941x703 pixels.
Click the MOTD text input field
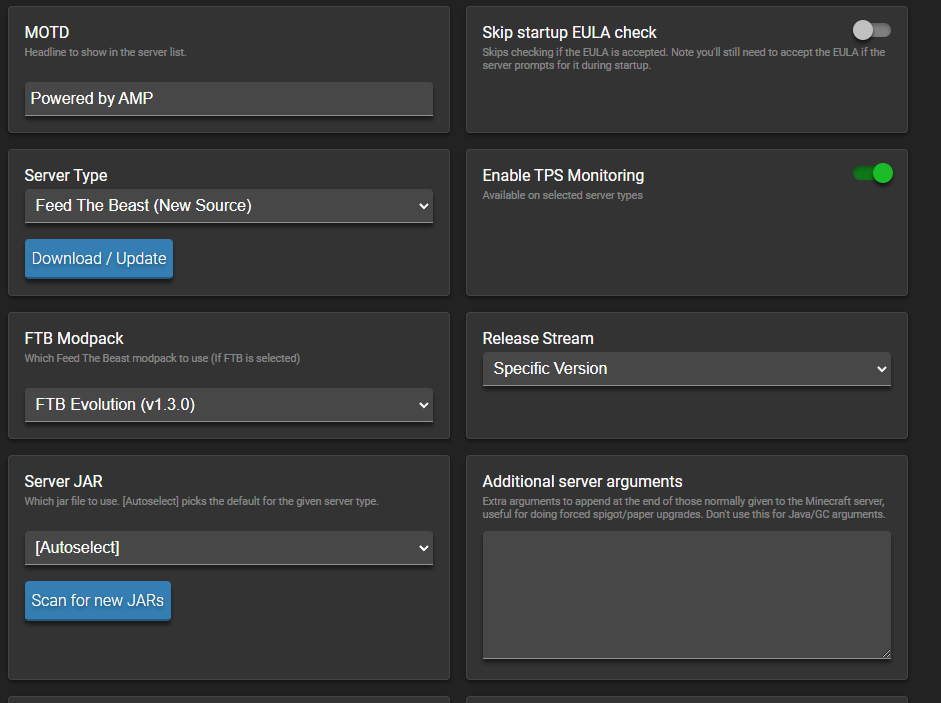[228, 98]
